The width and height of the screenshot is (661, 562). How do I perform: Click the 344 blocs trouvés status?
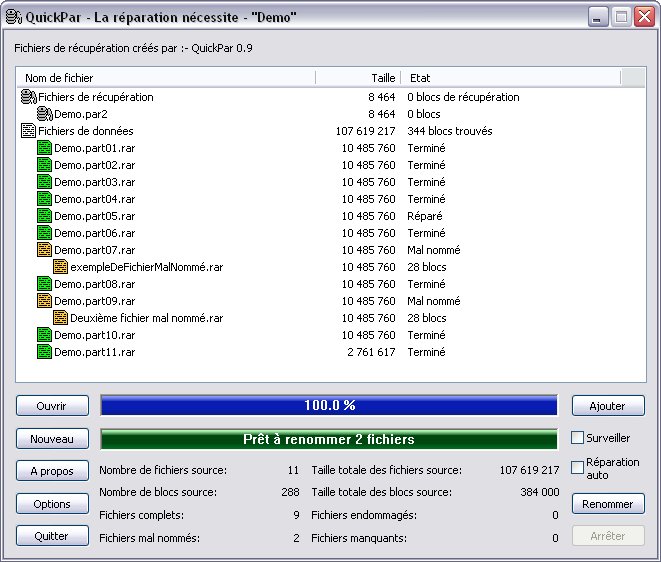click(x=449, y=131)
